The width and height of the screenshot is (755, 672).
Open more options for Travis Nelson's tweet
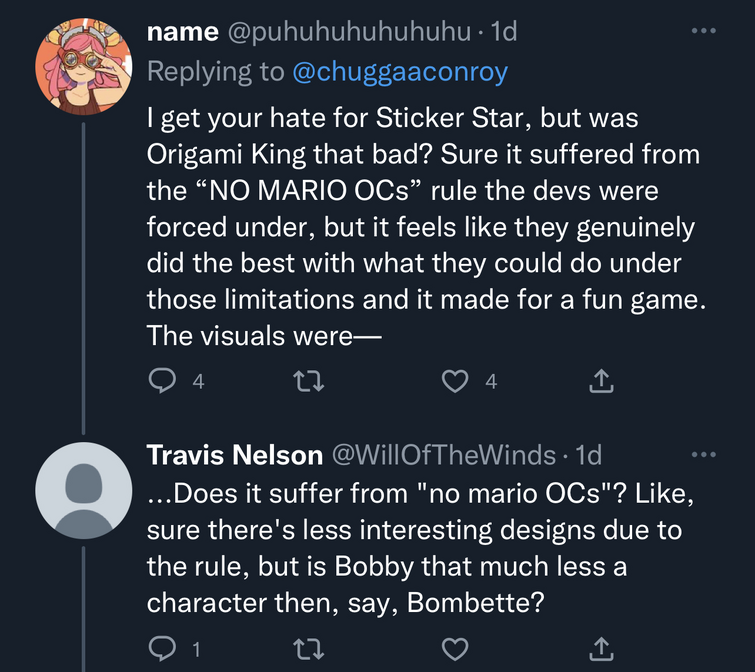click(x=704, y=455)
